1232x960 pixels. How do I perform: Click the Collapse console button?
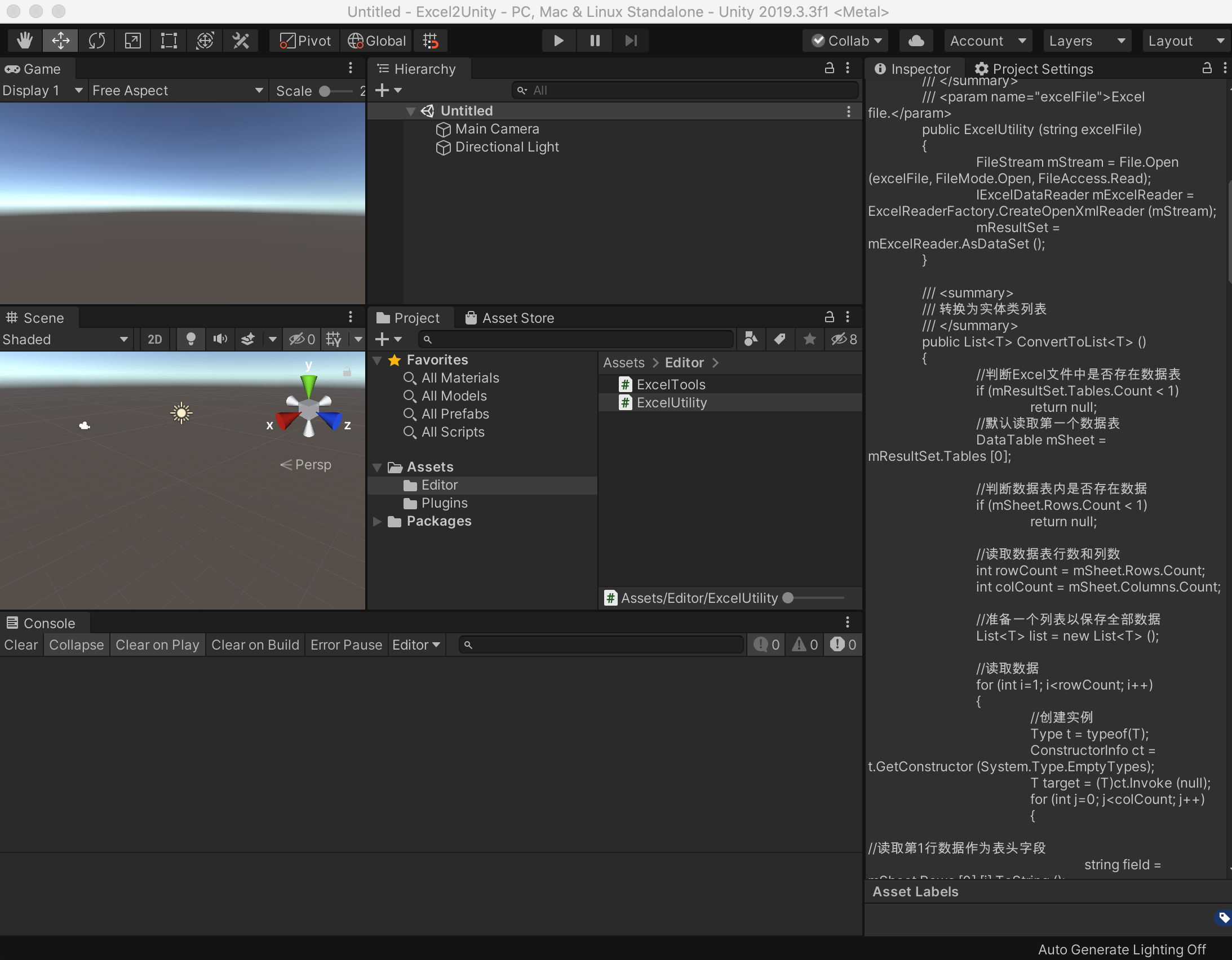point(76,645)
